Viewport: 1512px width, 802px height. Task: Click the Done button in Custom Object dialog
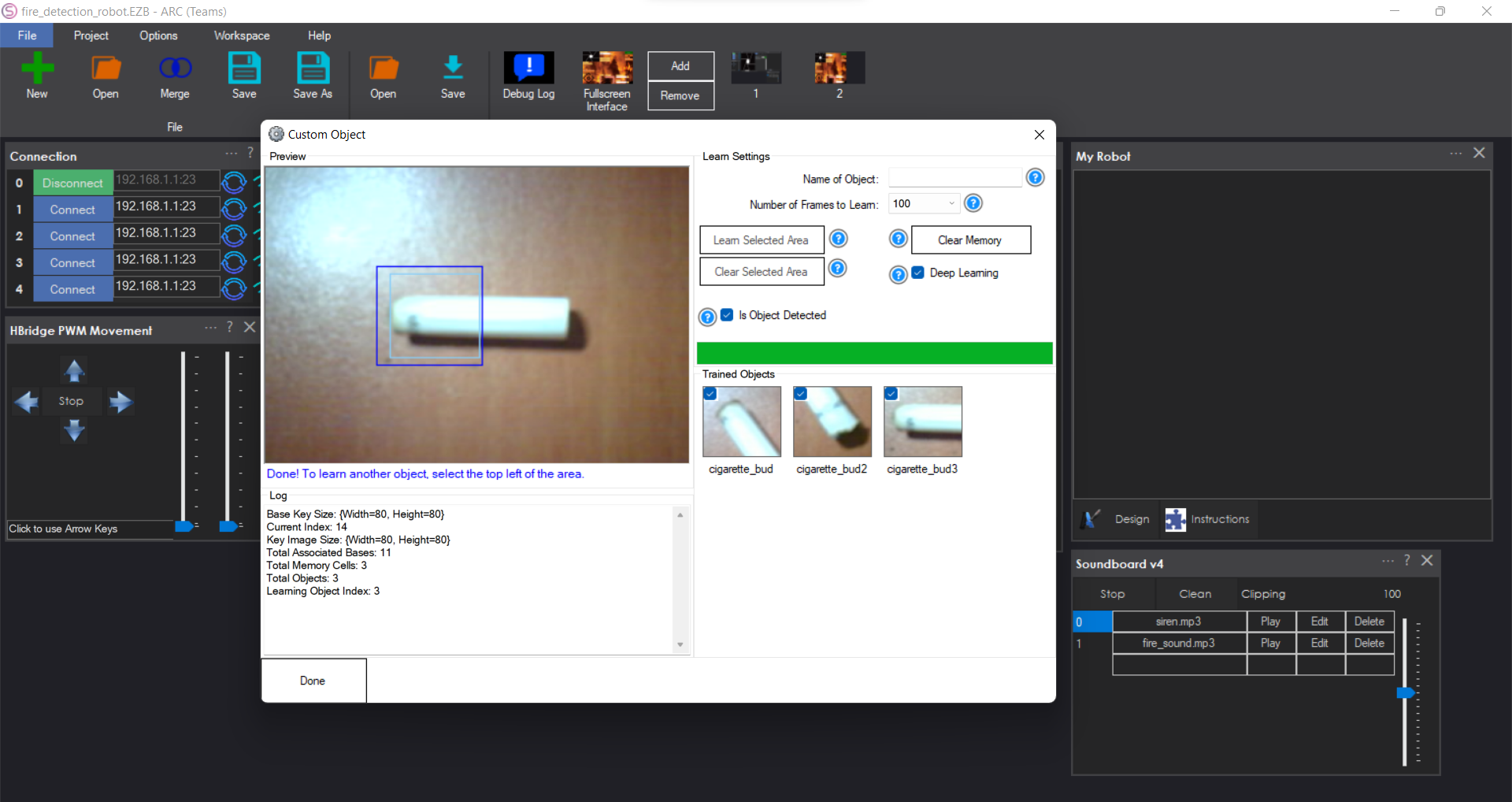point(313,680)
